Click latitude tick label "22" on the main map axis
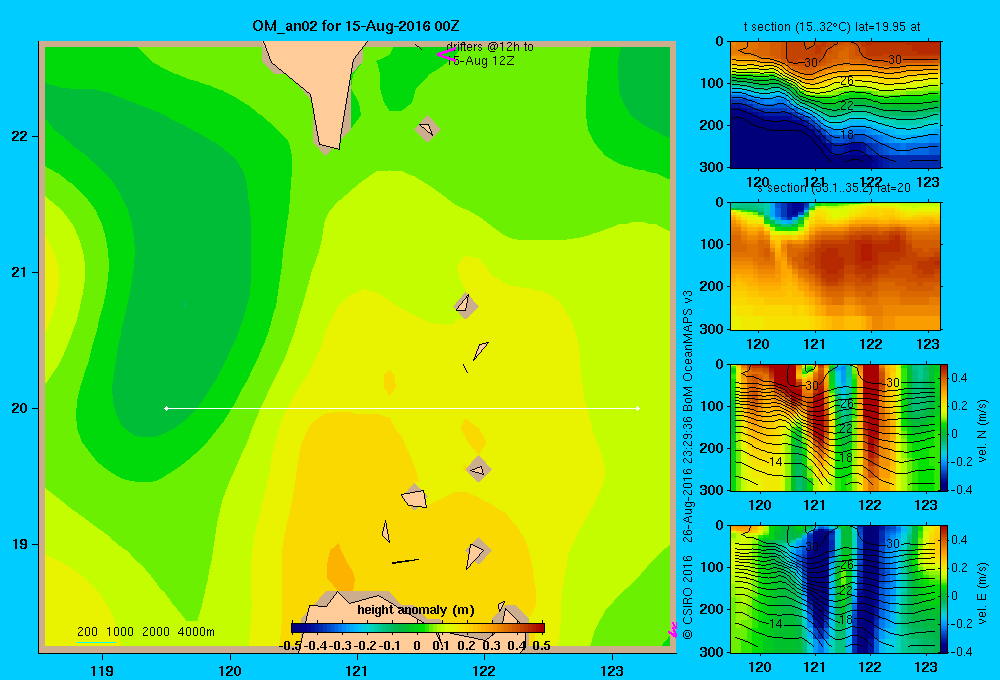Image resolution: width=1000 pixels, height=680 pixels. pos(20,136)
